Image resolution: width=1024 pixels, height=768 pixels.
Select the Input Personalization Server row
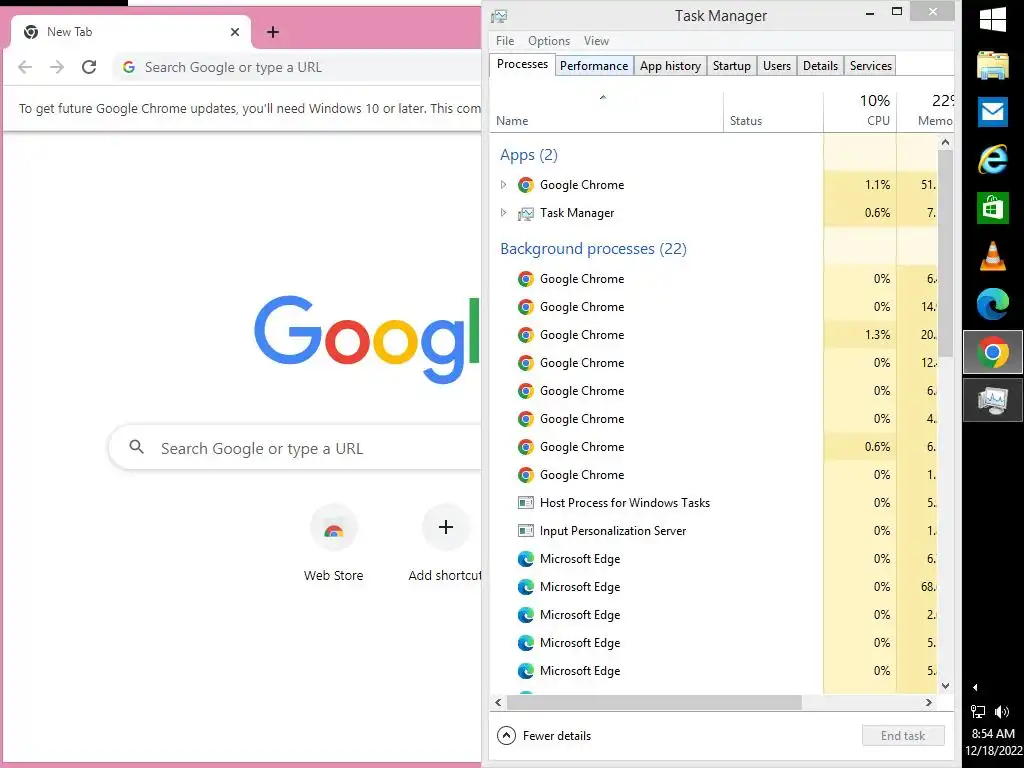click(x=714, y=531)
